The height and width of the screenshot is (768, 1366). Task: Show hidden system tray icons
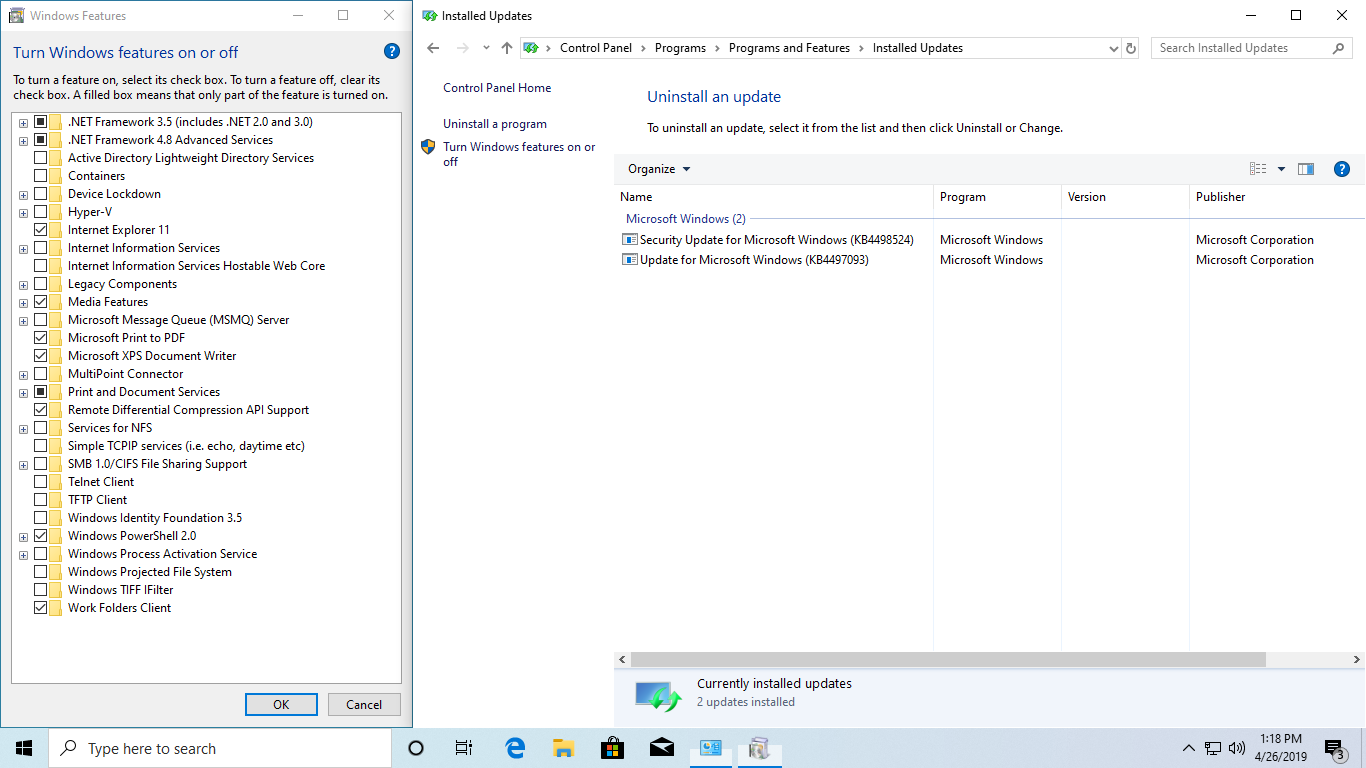pos(1189,748)
